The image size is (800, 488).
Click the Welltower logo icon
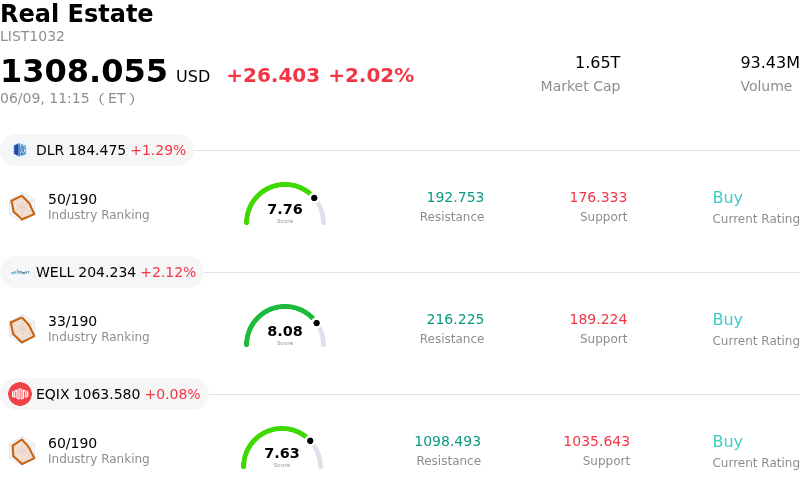(x=20, y=272)
